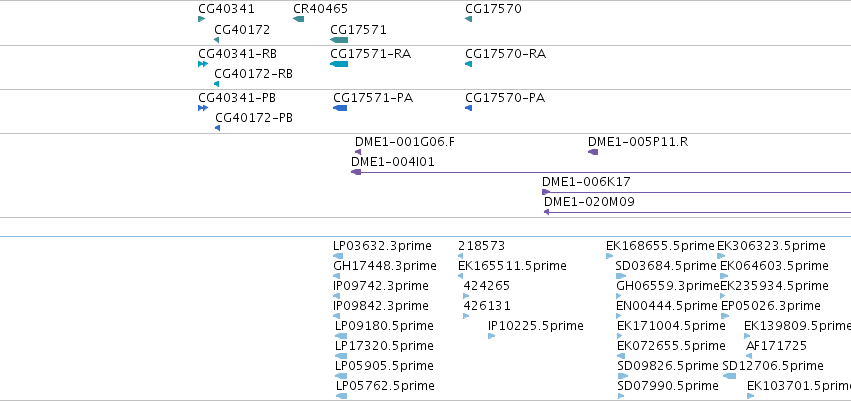Click the CG40341-PB protein glyph

coord(203,108)
